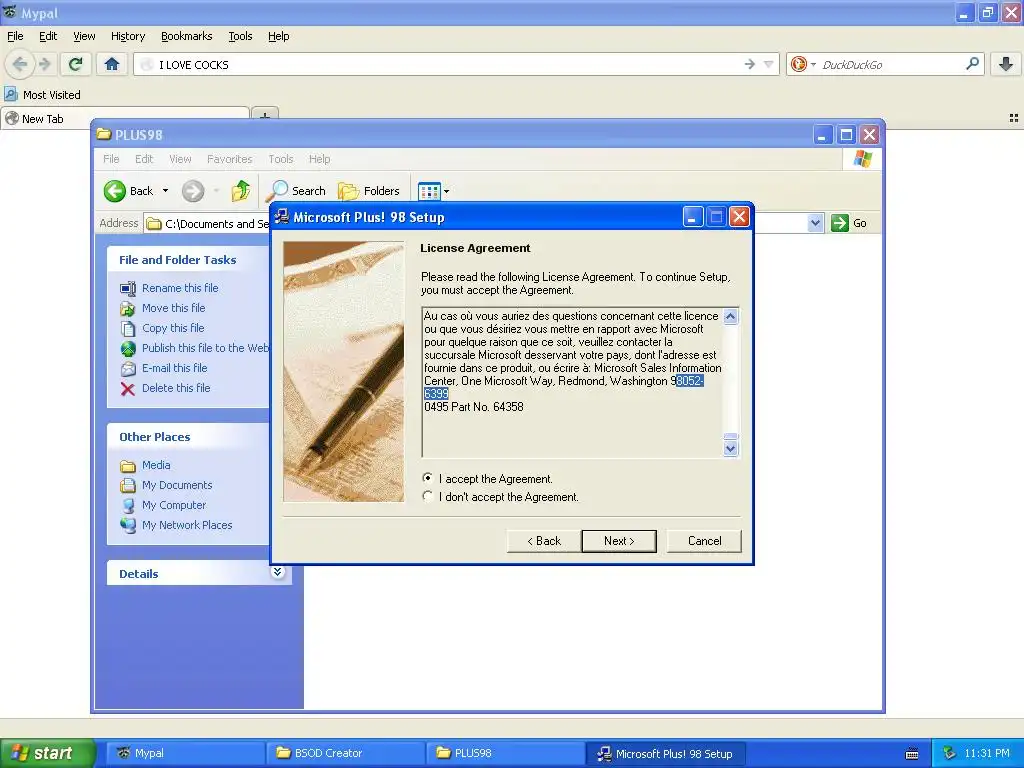This screenshot has width=1024, height=768.
Task: Click the Next button in Setup
Action: point(619,541)
